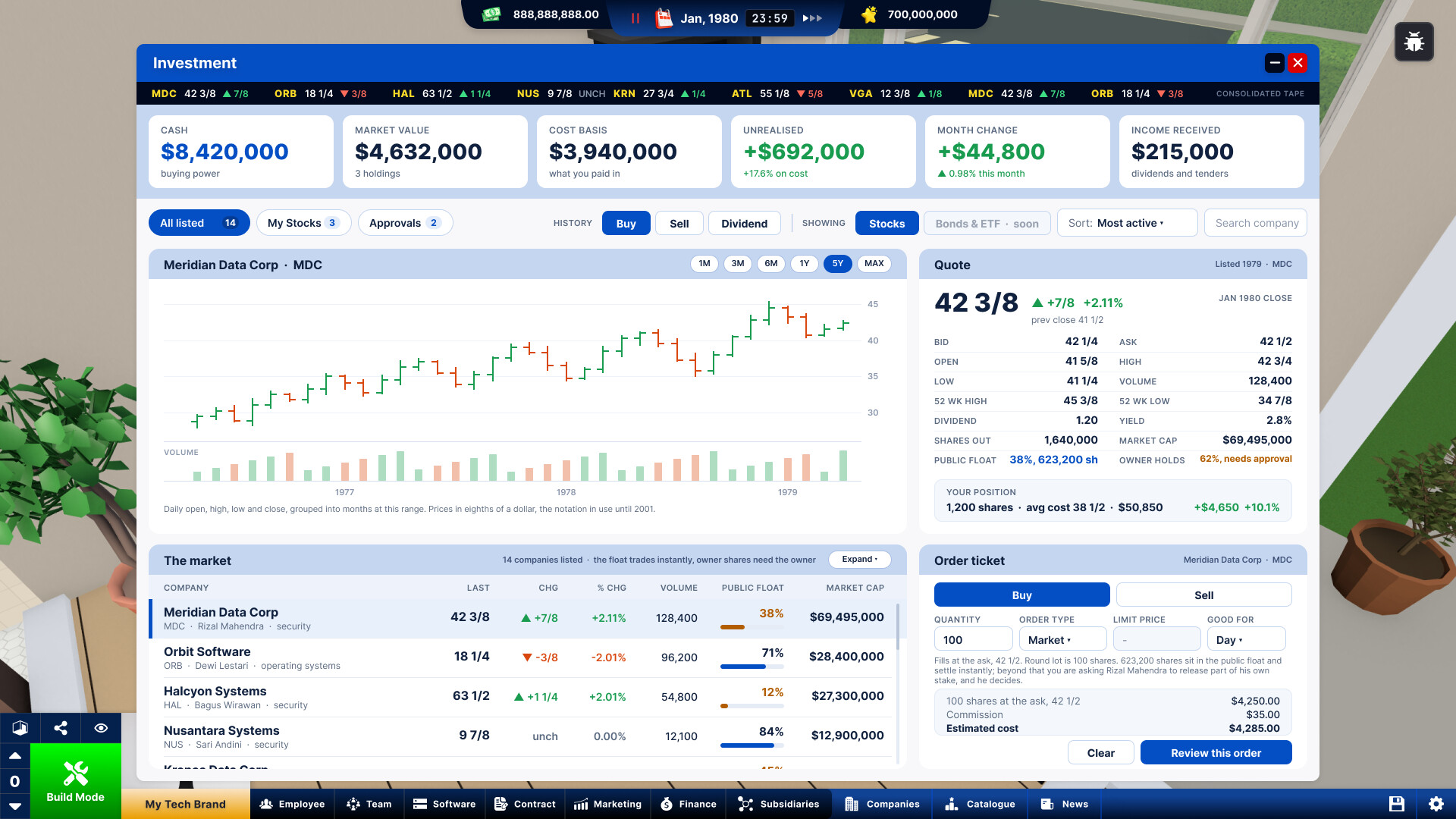Open the Subsidiaries menu
The height and width of the screenshot is (819, 1456).
779,804
